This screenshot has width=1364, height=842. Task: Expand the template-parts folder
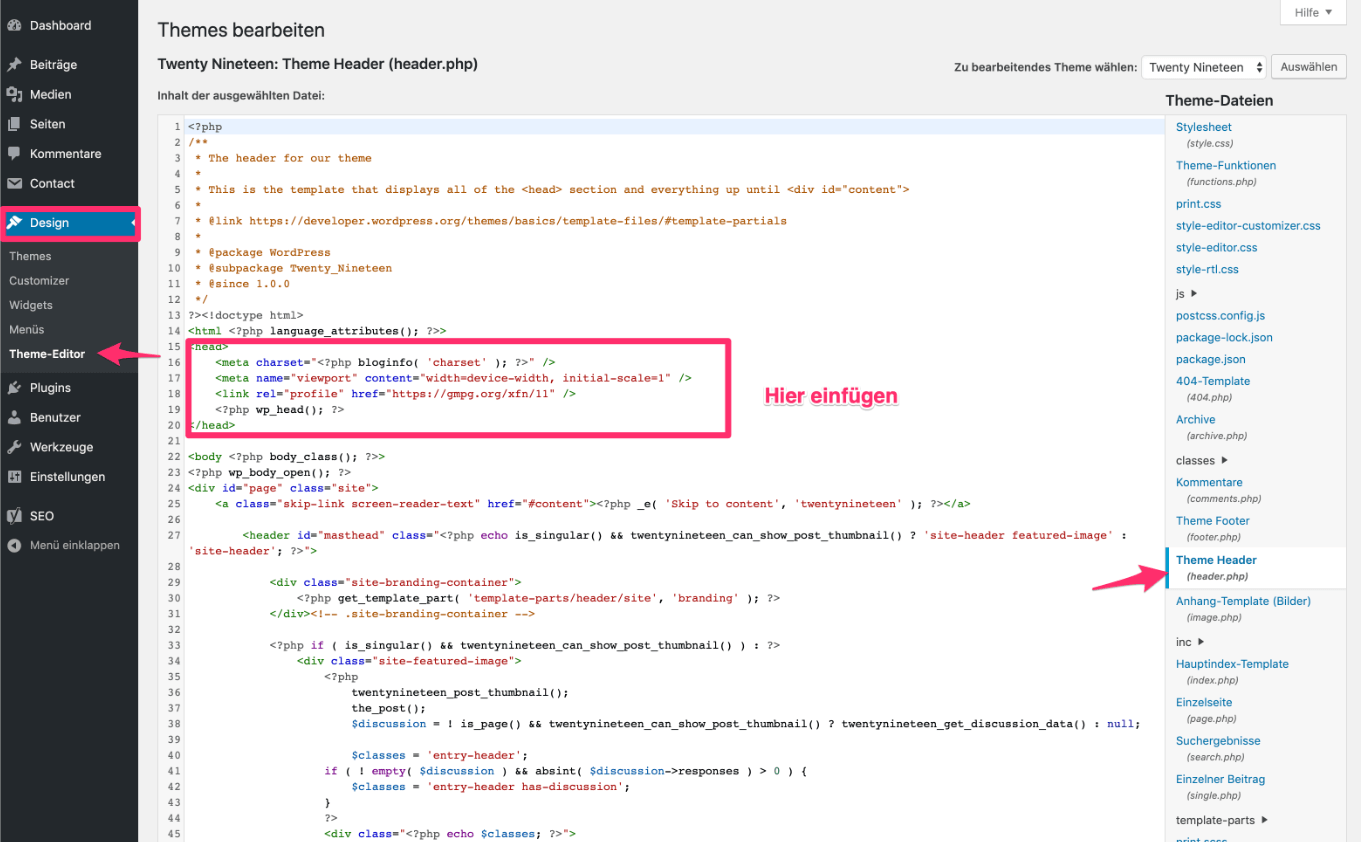[x=1221, y=821]
